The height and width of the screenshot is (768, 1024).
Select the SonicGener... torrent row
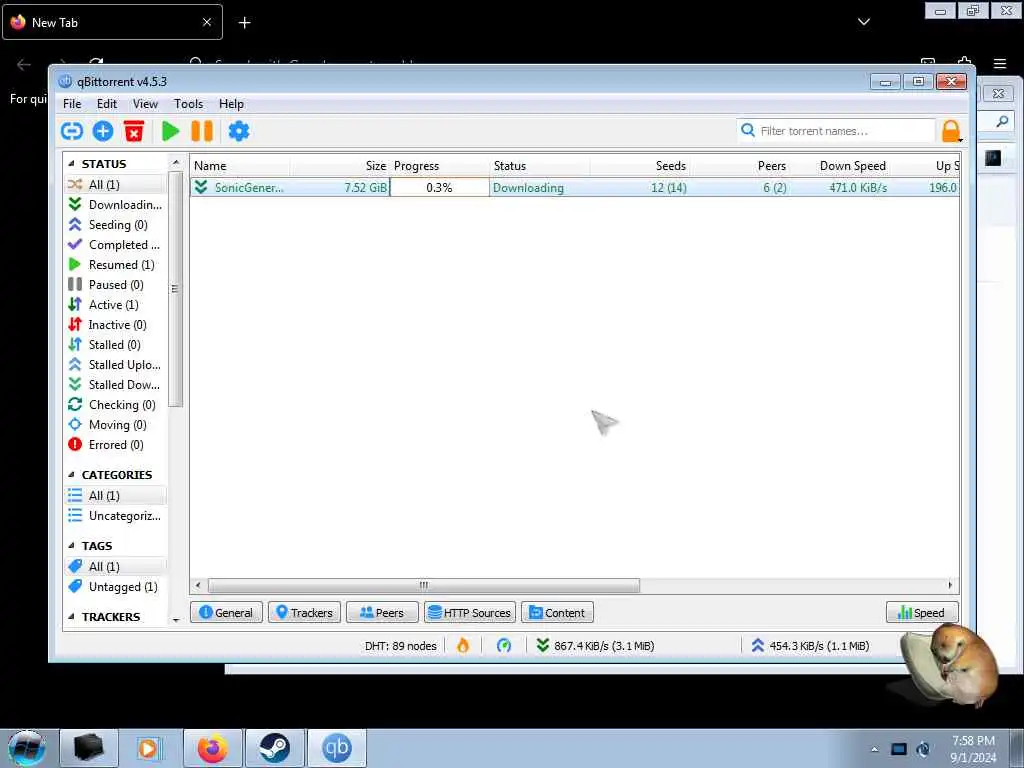pyautogui.click(x=575, y=187)
